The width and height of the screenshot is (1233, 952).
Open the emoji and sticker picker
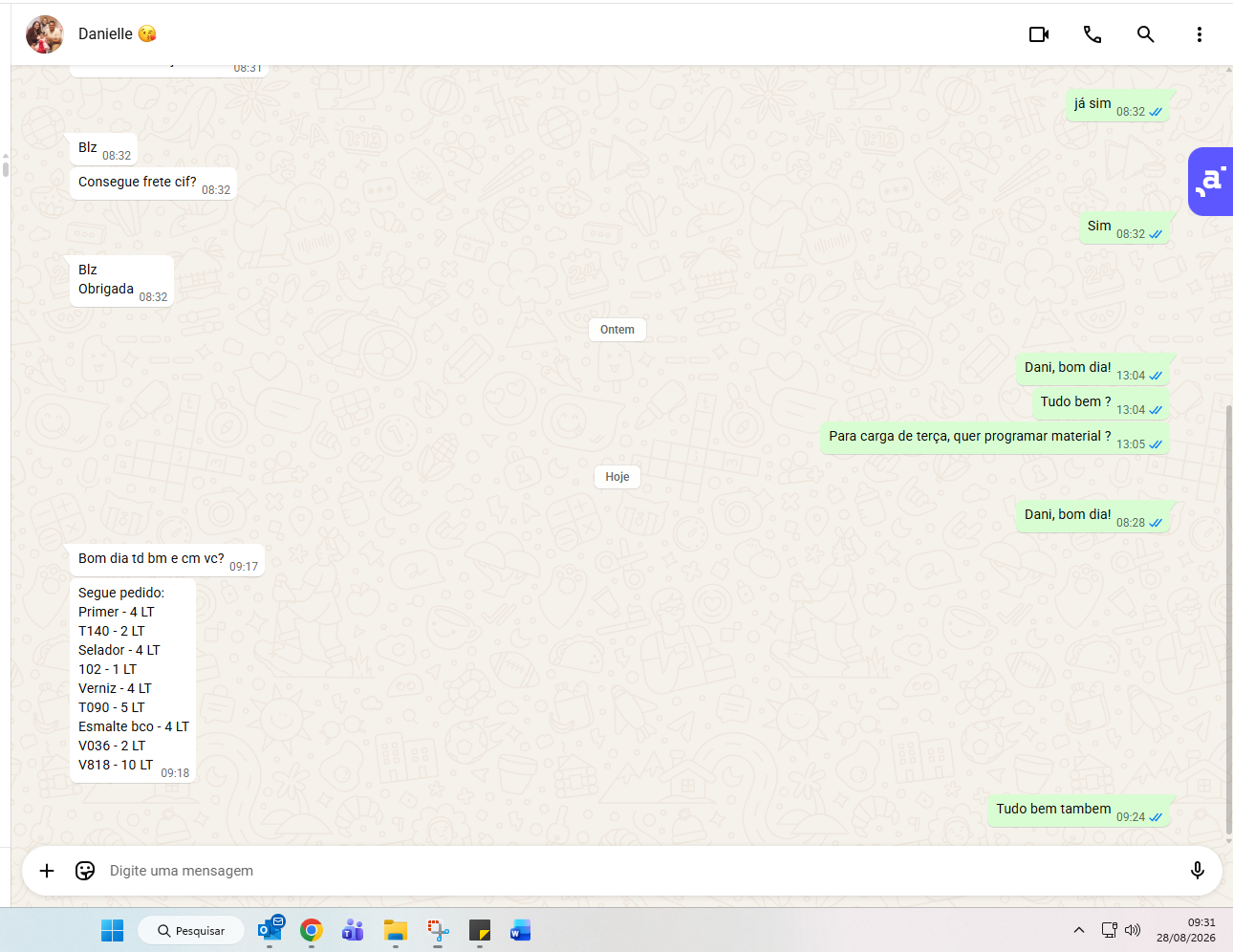coord(85,870)
